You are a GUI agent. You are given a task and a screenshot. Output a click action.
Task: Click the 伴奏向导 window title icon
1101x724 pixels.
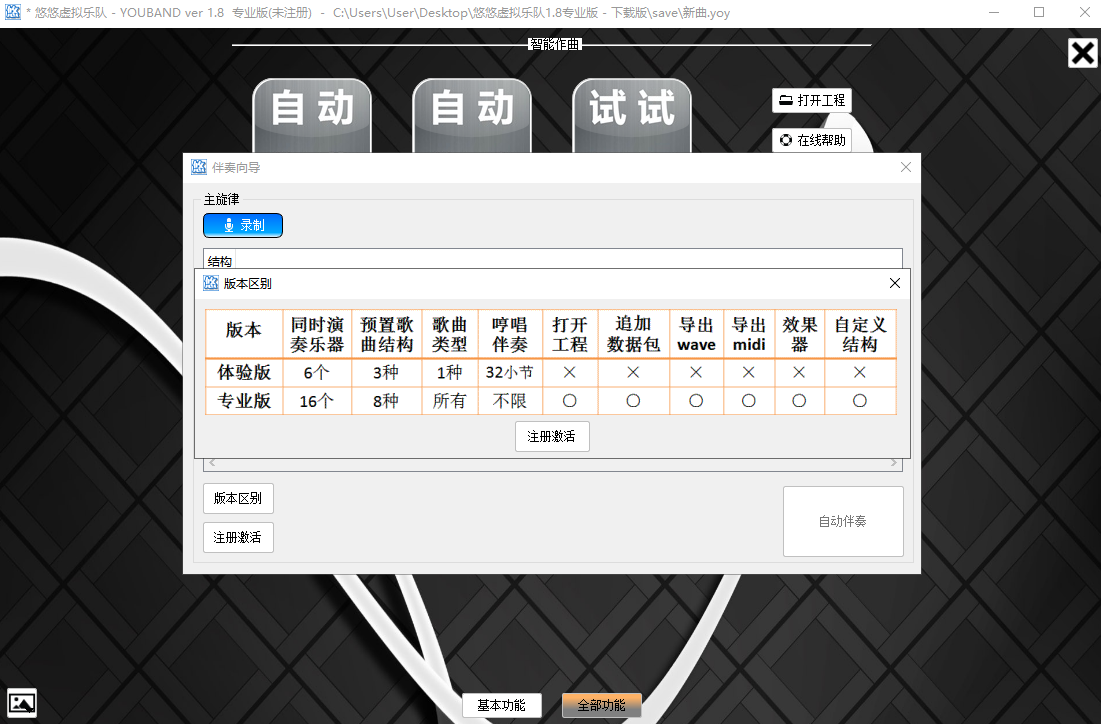[x=199, y=167]
